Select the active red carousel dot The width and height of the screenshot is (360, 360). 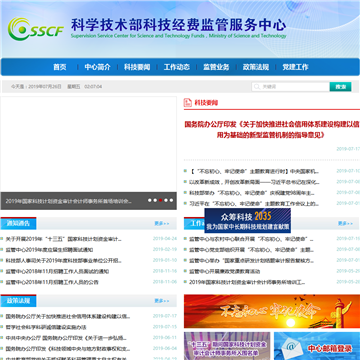point(160,200)
